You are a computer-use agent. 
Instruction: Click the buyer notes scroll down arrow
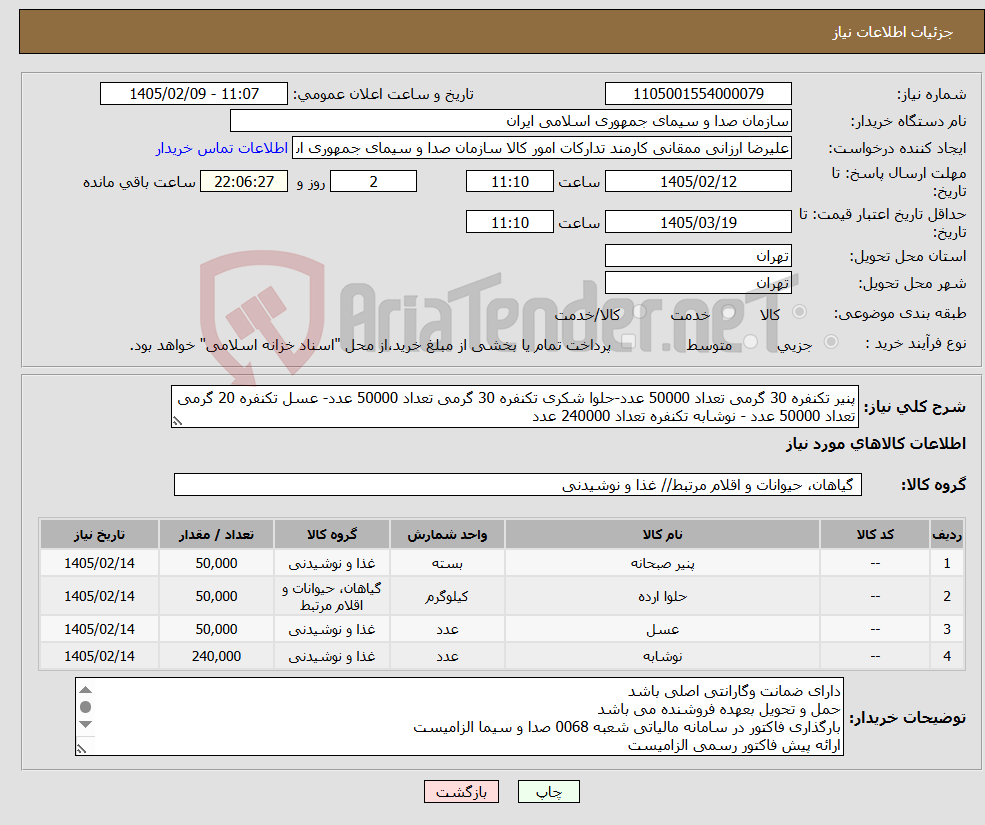click(x=86, y=724)
